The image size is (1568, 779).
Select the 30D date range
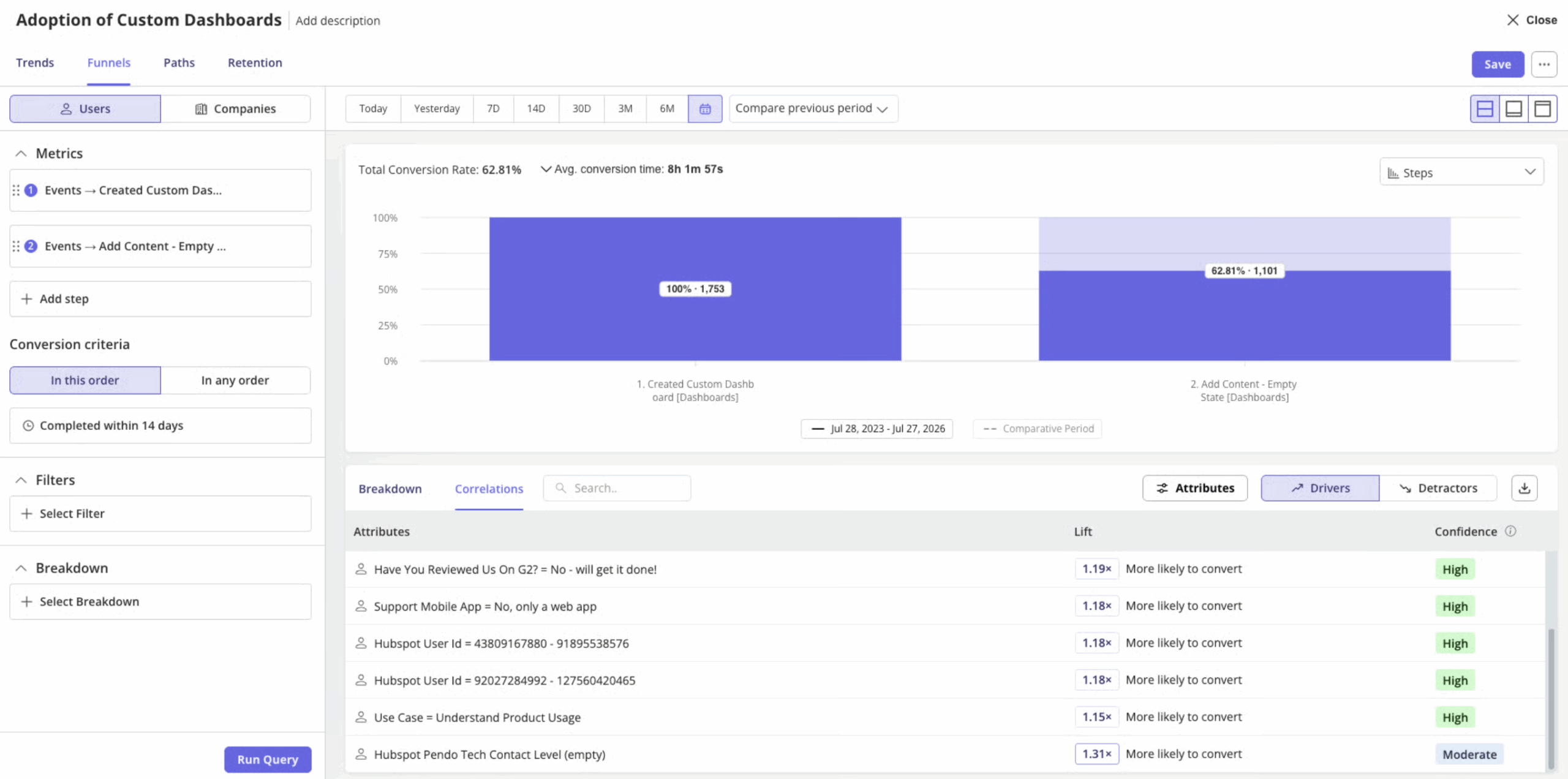click(x=581, y=109)
